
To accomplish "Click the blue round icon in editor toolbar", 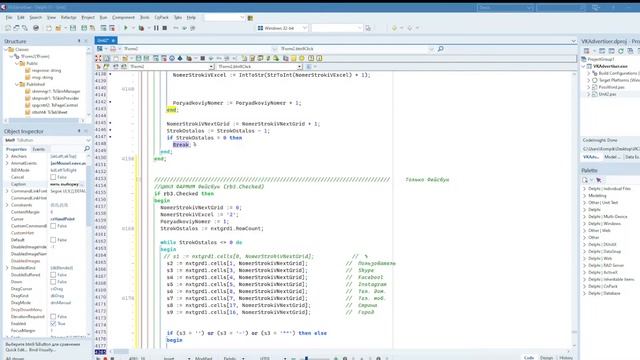I will point(172,58).
